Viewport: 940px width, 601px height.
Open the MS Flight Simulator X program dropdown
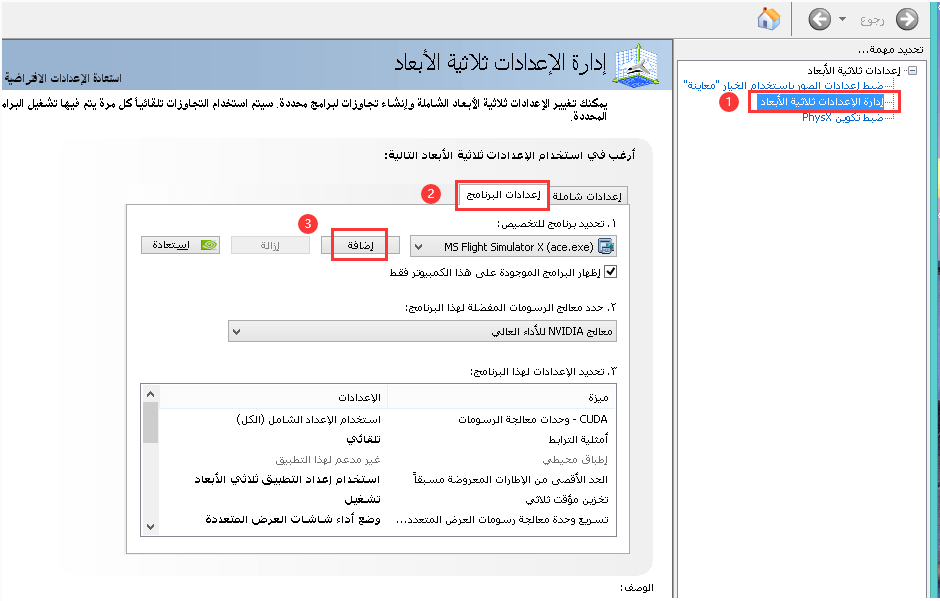click(x=513, y=246)
